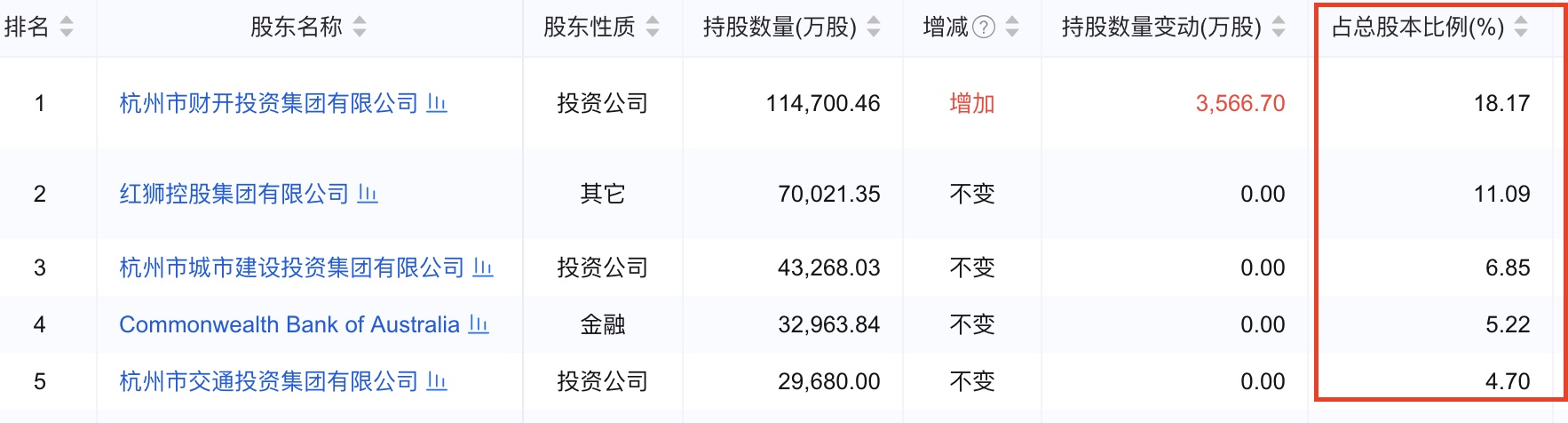The height and width of the screenshot is (423, 1568).
Task: Open chart icon next to 杭州市交通投资集团有限公司
Action: coord(437,381)
